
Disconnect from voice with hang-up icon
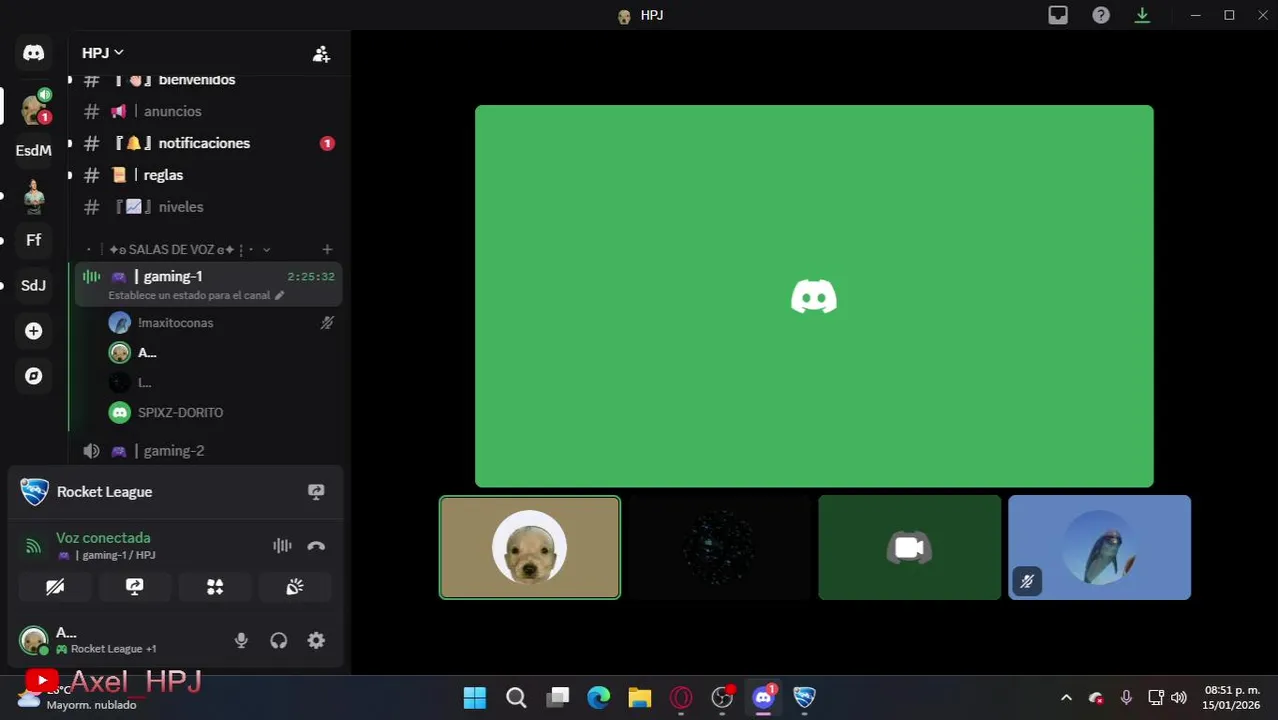pyautogui.click(x=316, y=546)
